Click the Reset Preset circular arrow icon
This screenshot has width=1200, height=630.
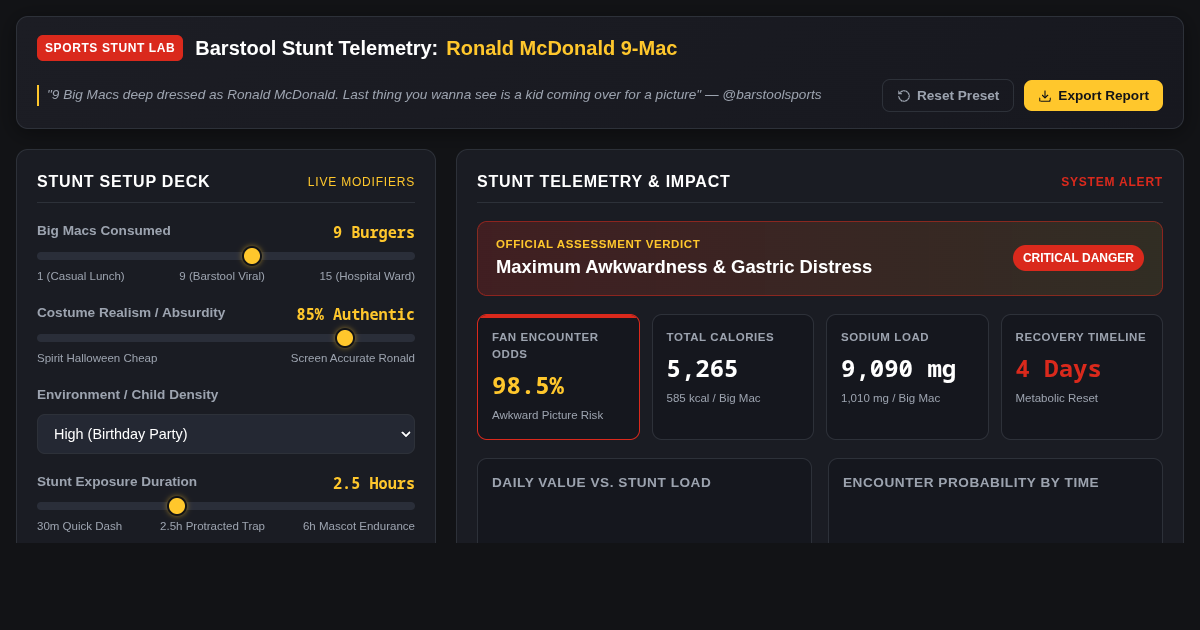[904, 96]
